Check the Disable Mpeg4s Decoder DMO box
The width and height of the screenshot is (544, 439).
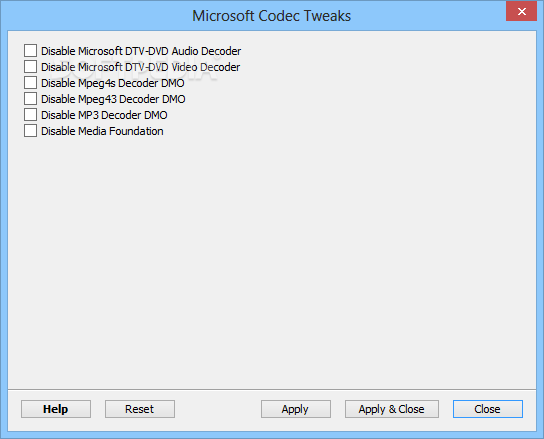(x=31, y=83)
